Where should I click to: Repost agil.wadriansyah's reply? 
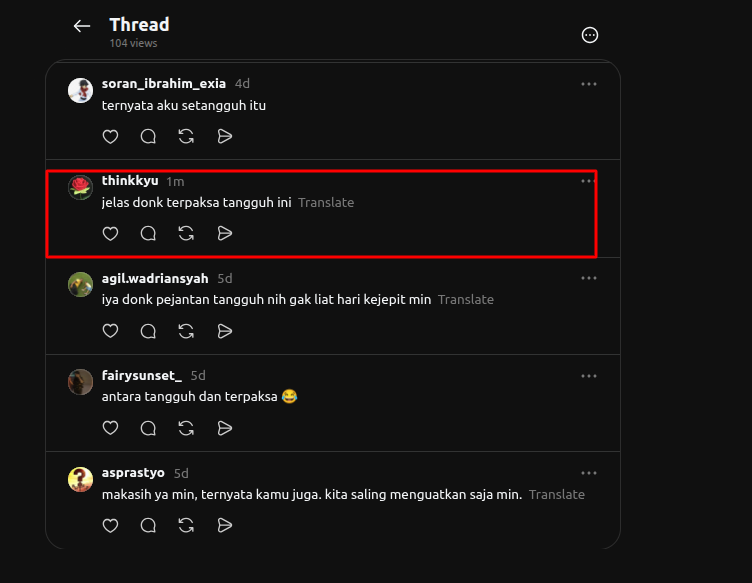[x=186, y=331]
